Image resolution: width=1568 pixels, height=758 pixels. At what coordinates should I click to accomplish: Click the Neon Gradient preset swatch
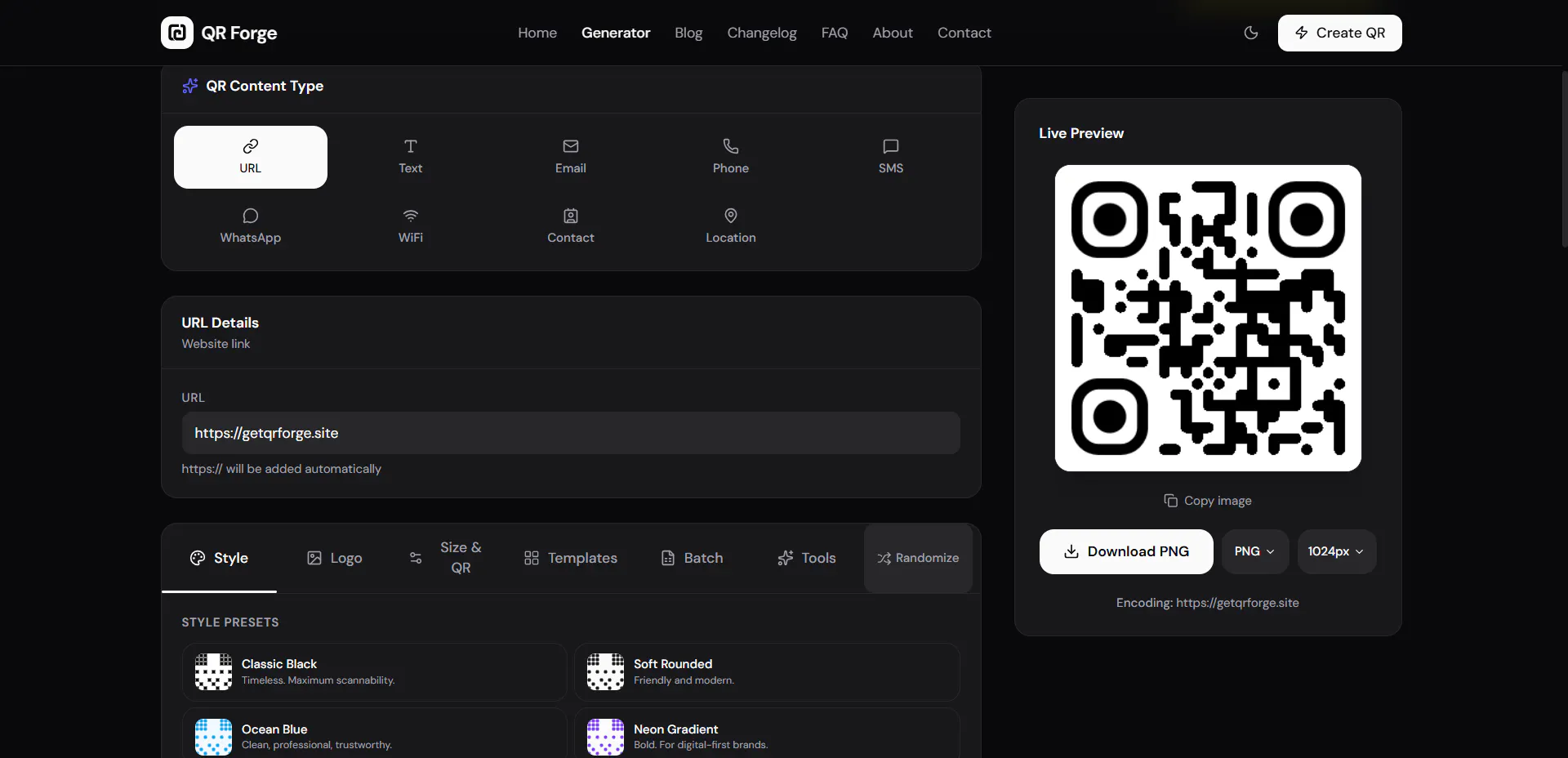coord(605,737)
